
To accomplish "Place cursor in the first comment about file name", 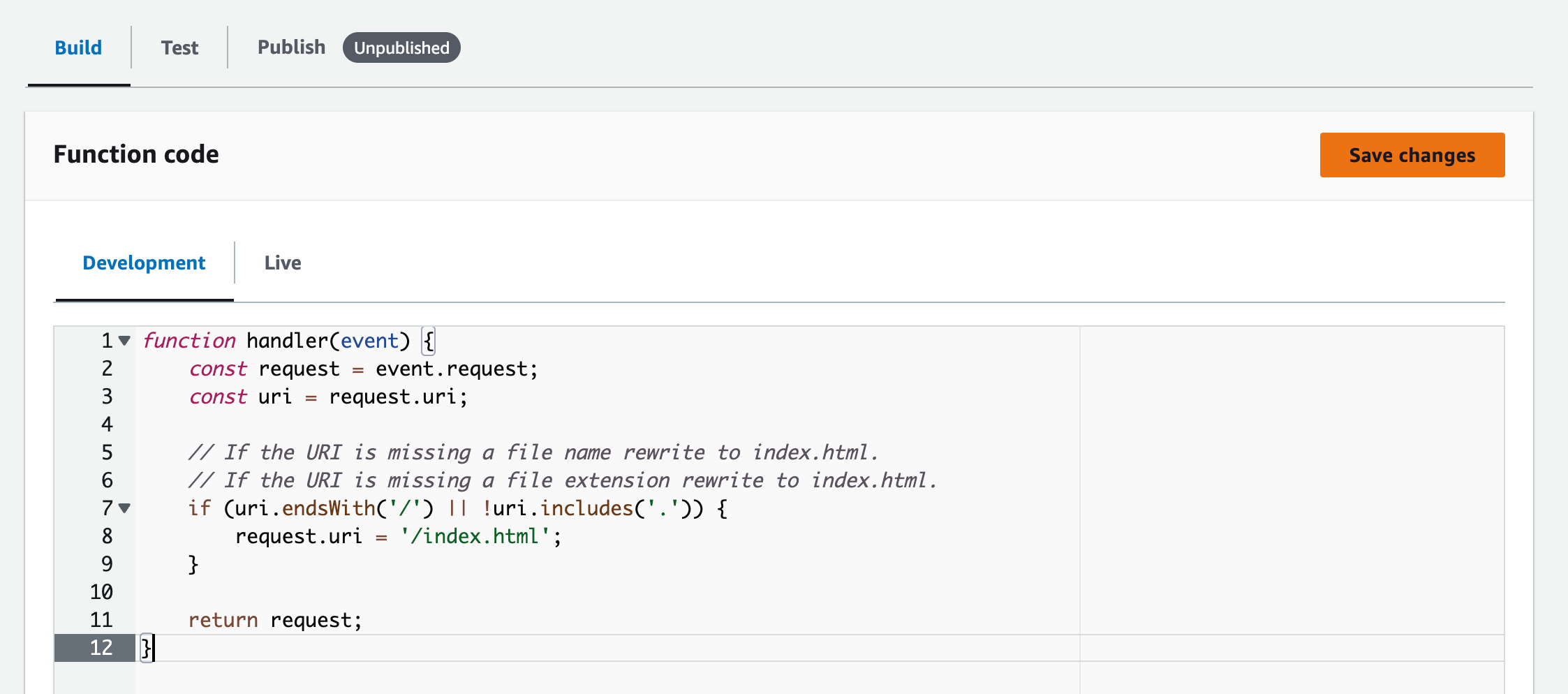I will [x=532, y=452].
